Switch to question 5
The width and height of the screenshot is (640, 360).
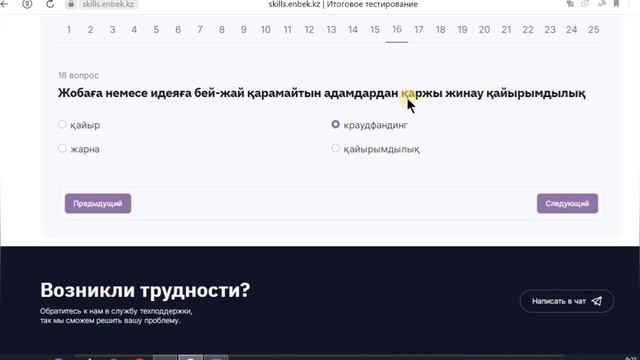click(156, 29)
